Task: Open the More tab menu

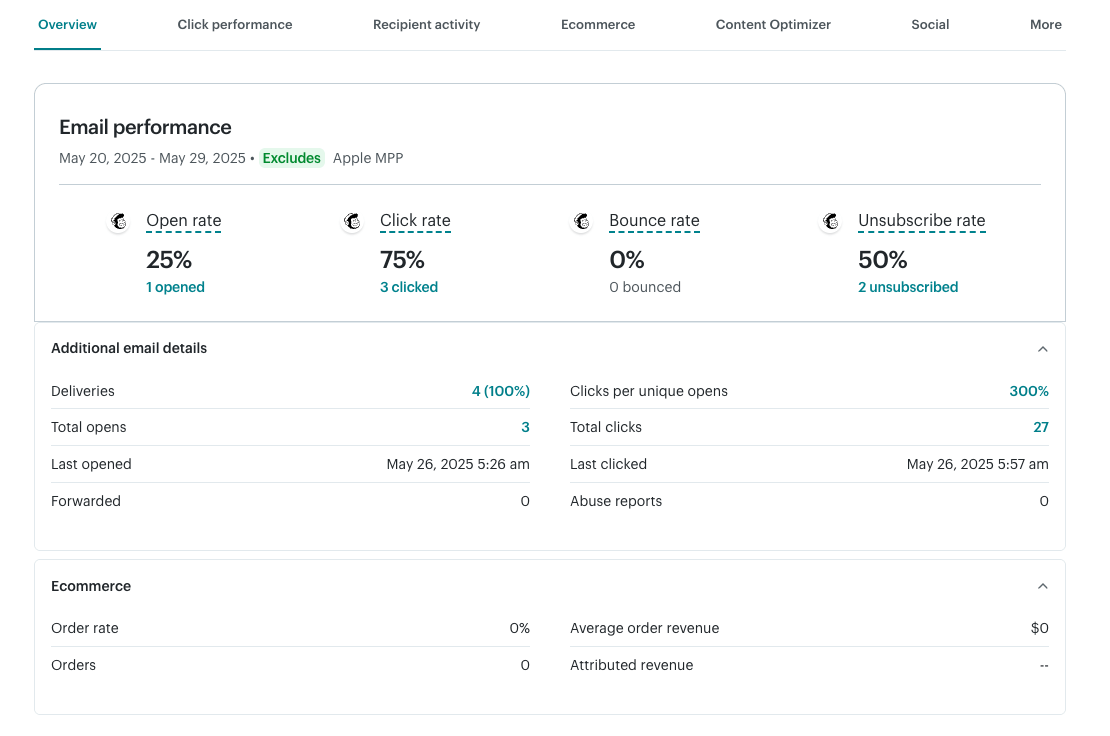Action: click(1046, 24)
